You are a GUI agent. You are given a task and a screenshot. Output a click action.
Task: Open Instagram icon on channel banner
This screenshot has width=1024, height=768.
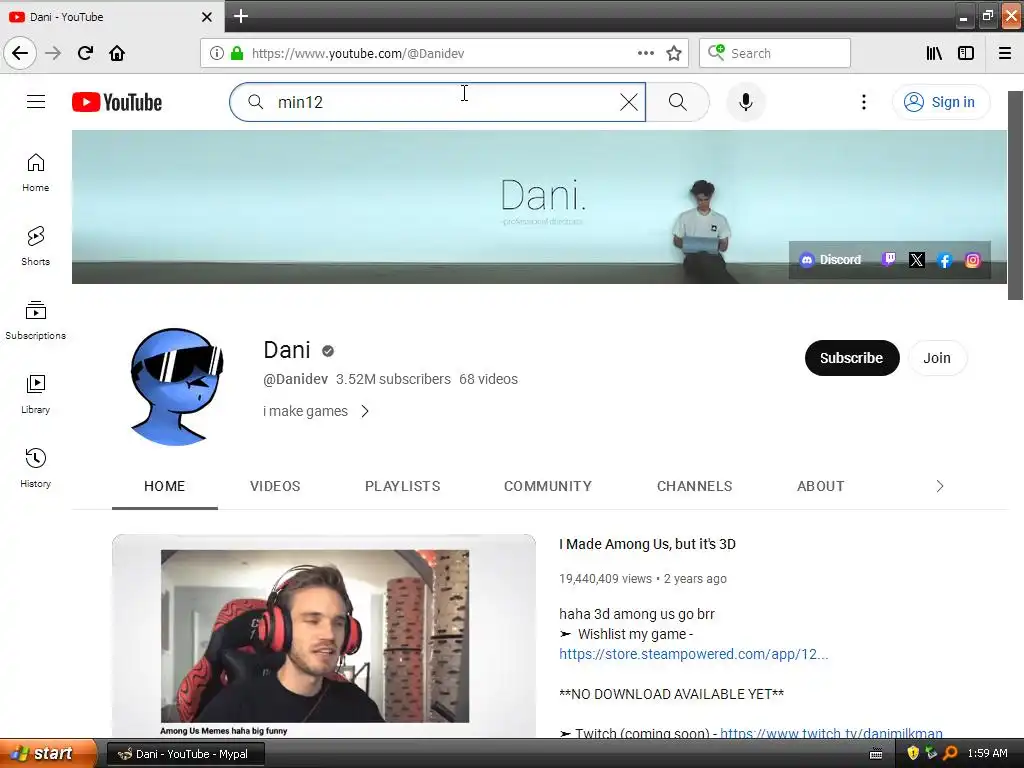(x=972, y=261)
